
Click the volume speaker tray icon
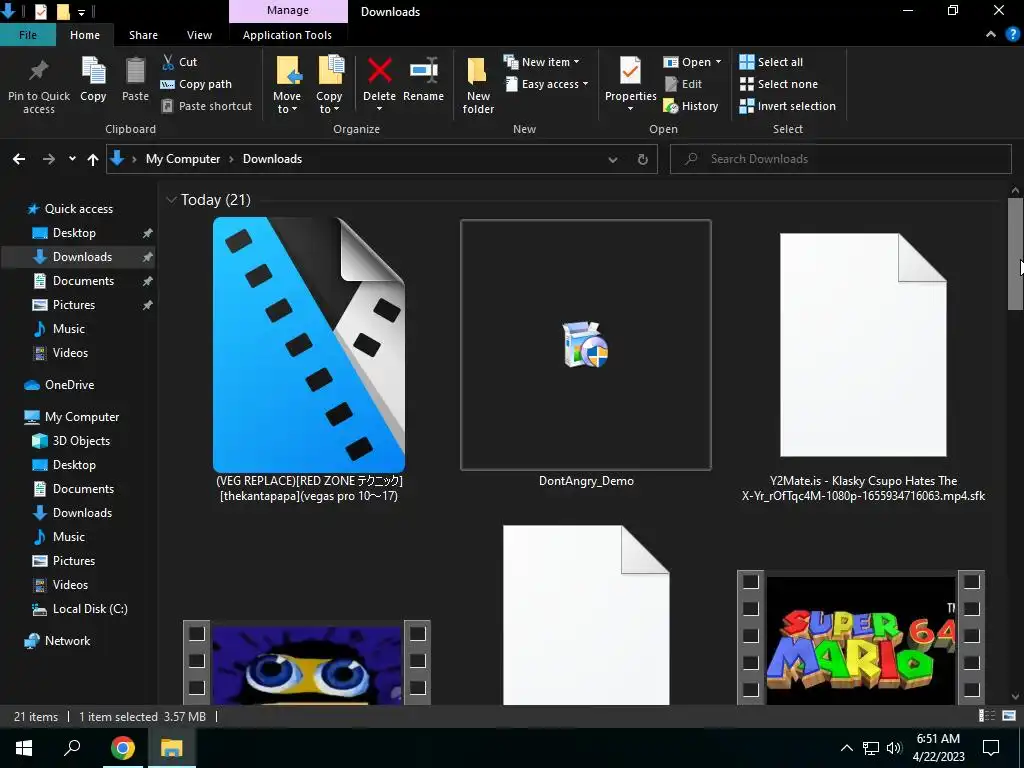[x=894, y=748]
